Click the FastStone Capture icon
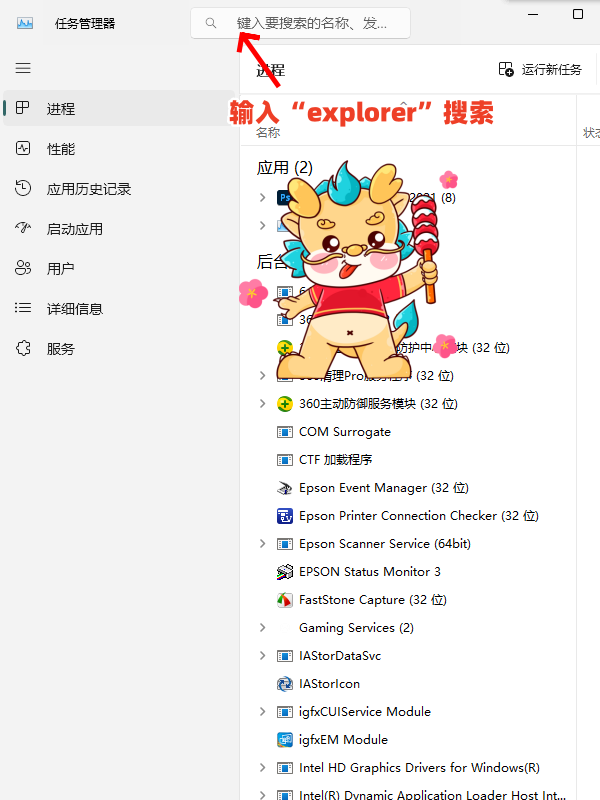The height and width of the screenshot is (800, 600). point(285,600)
